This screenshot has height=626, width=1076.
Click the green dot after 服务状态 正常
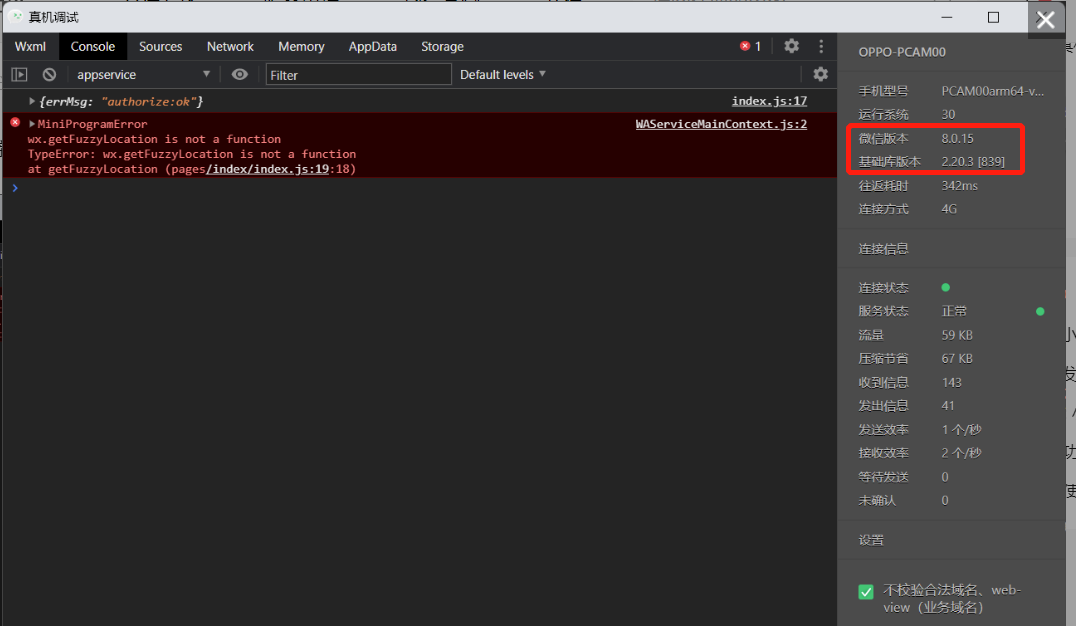1040,312
